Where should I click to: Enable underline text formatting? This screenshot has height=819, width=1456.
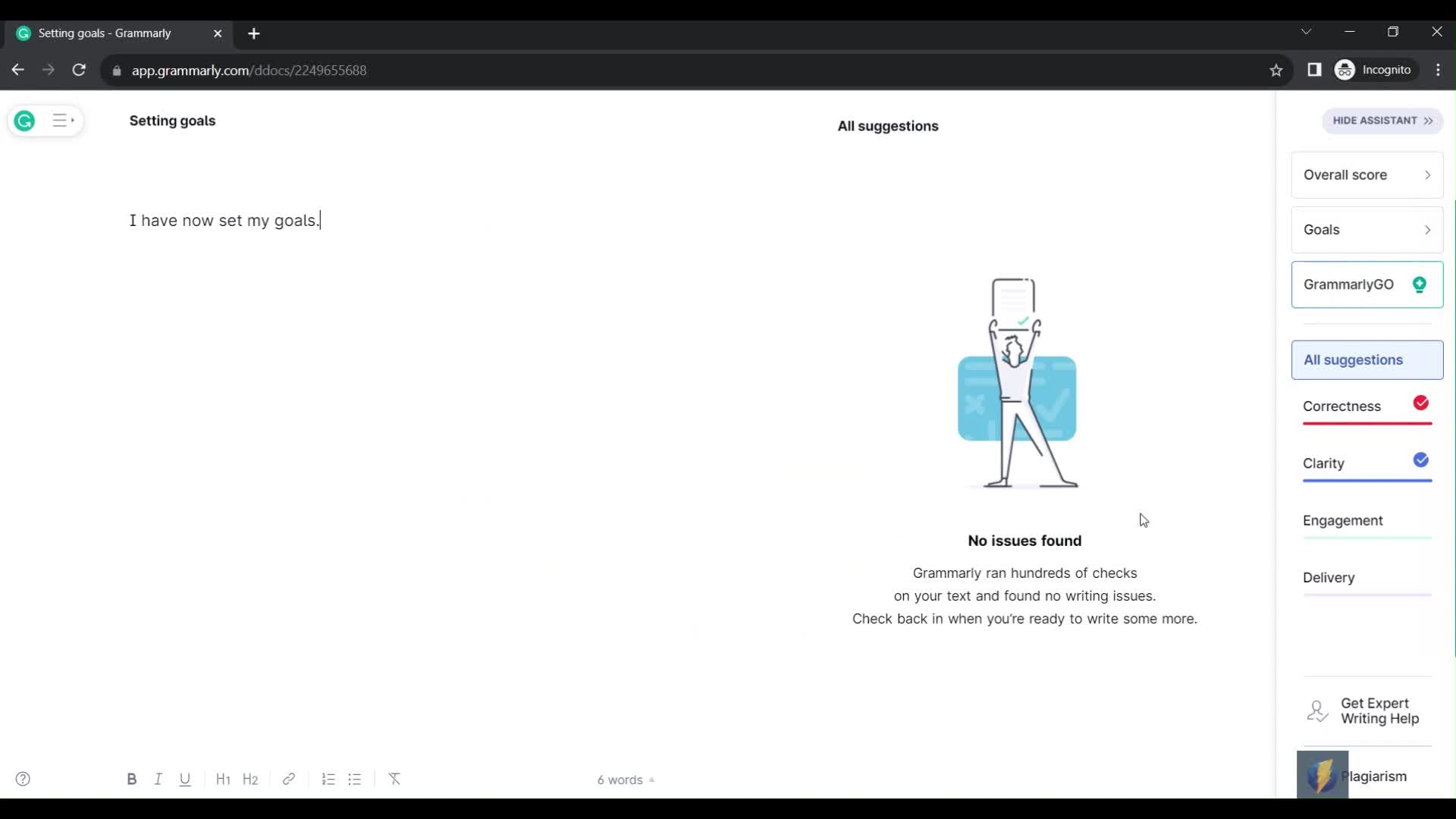tap(185, 779)
